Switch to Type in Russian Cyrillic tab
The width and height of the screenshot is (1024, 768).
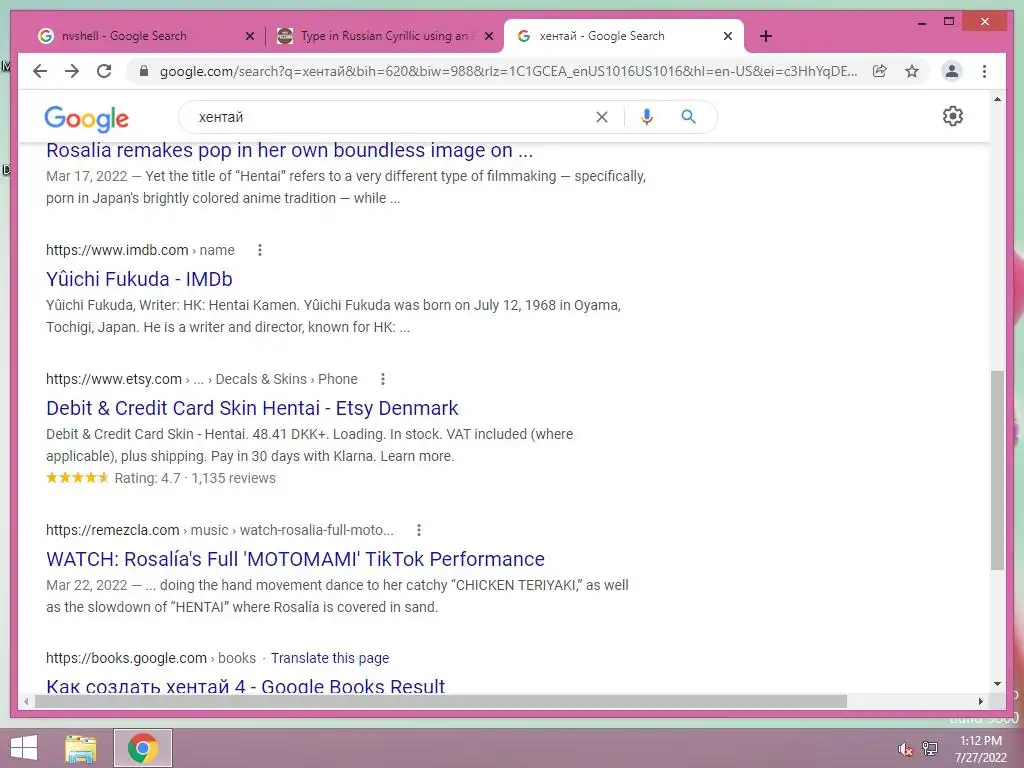tap(384, 36)
